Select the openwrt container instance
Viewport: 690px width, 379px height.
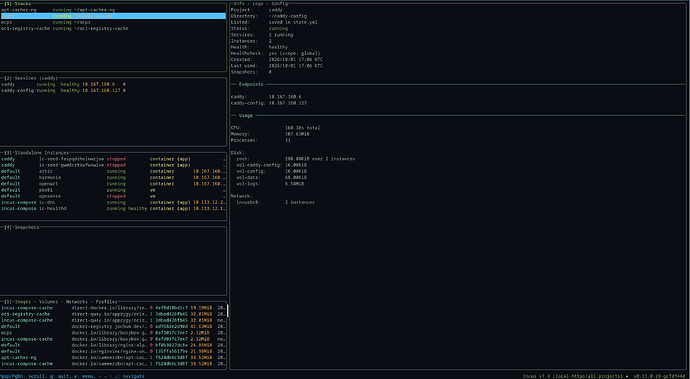pyautogui.click(x=113, y=184)
